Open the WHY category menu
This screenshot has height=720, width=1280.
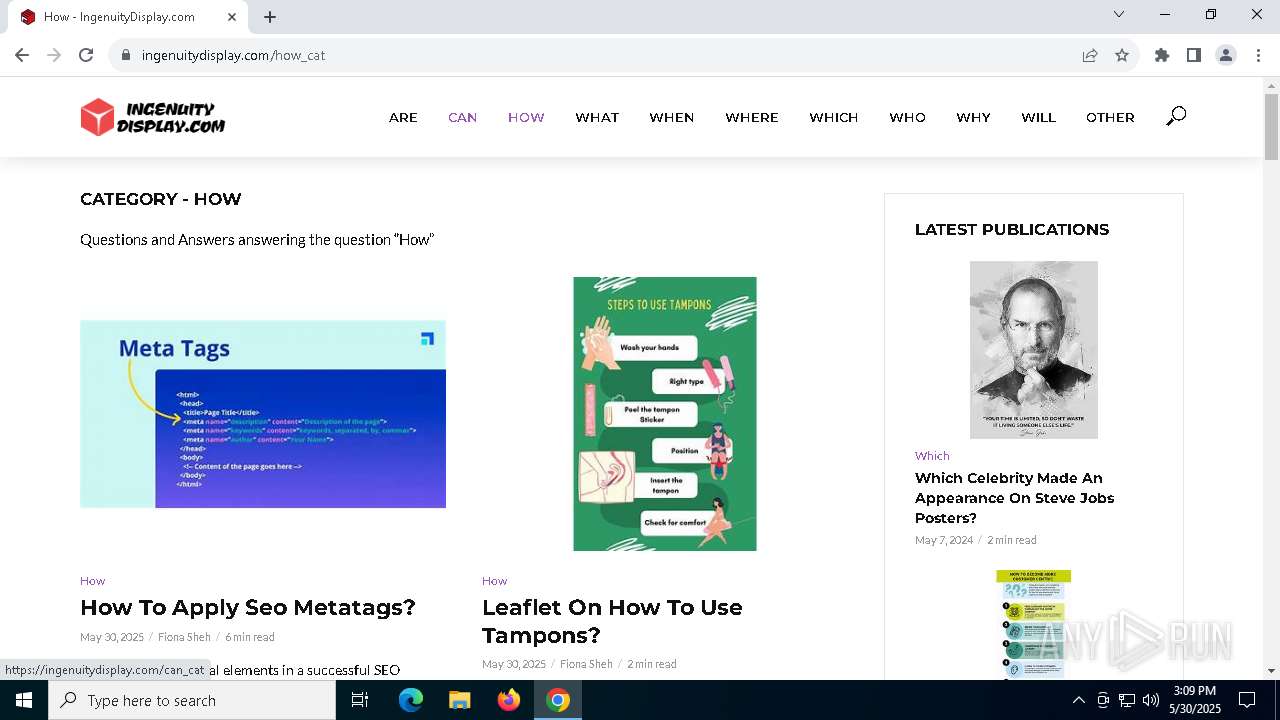(x=973, y=117)
